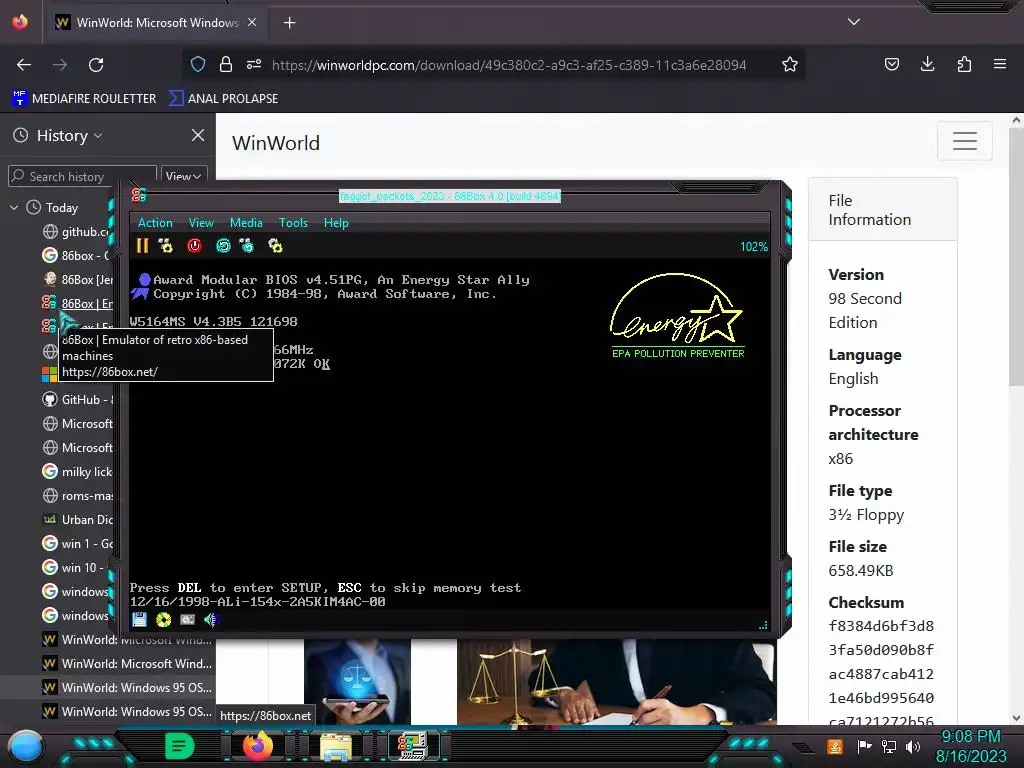1024x768 pixels.
Task: Open github.c... history entry
Action: click(x=77, y=232)
